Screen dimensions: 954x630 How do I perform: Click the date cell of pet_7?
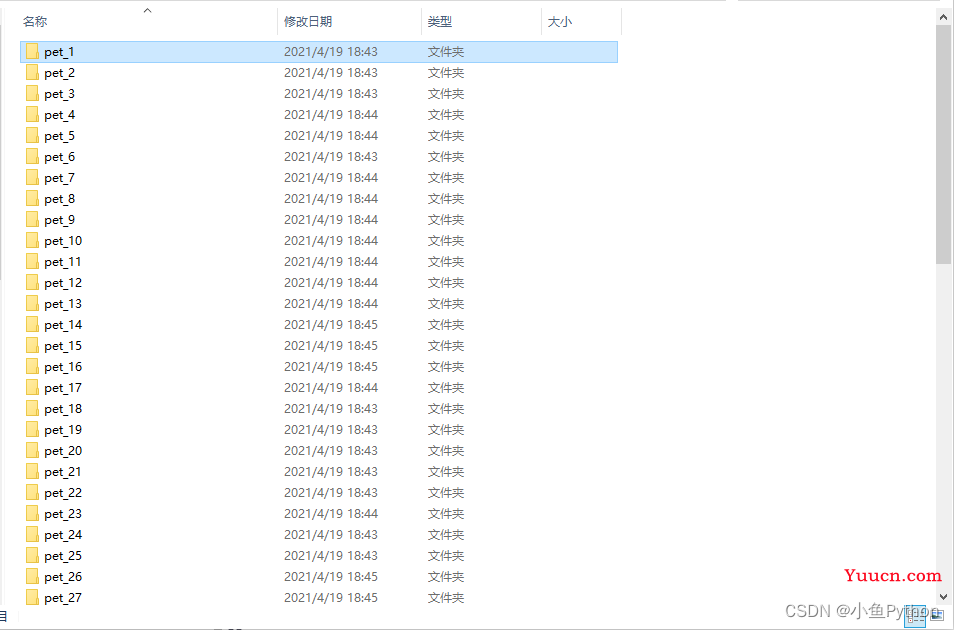[x=330, y=178]
